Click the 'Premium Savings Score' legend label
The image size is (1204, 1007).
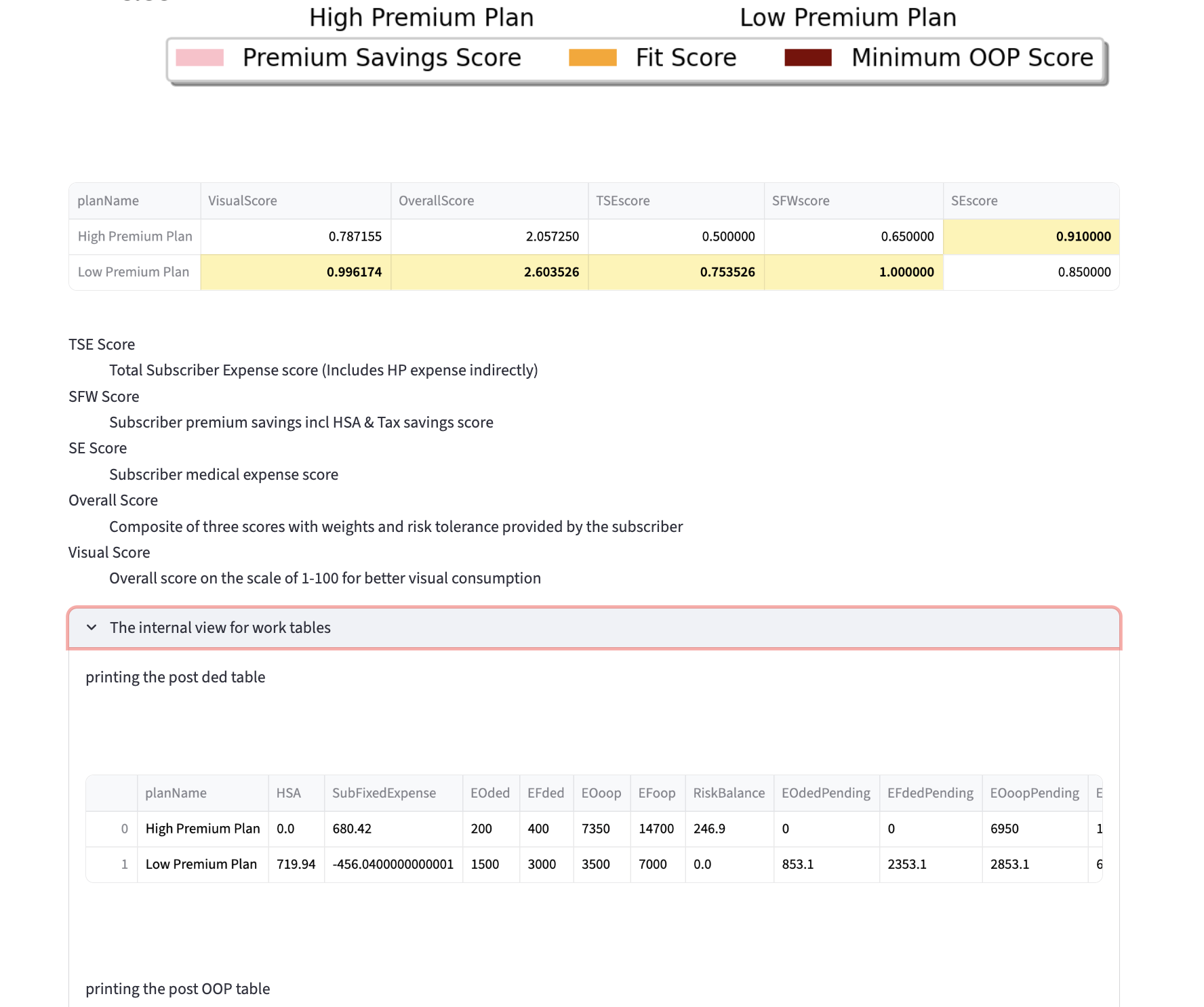[382, 58]
